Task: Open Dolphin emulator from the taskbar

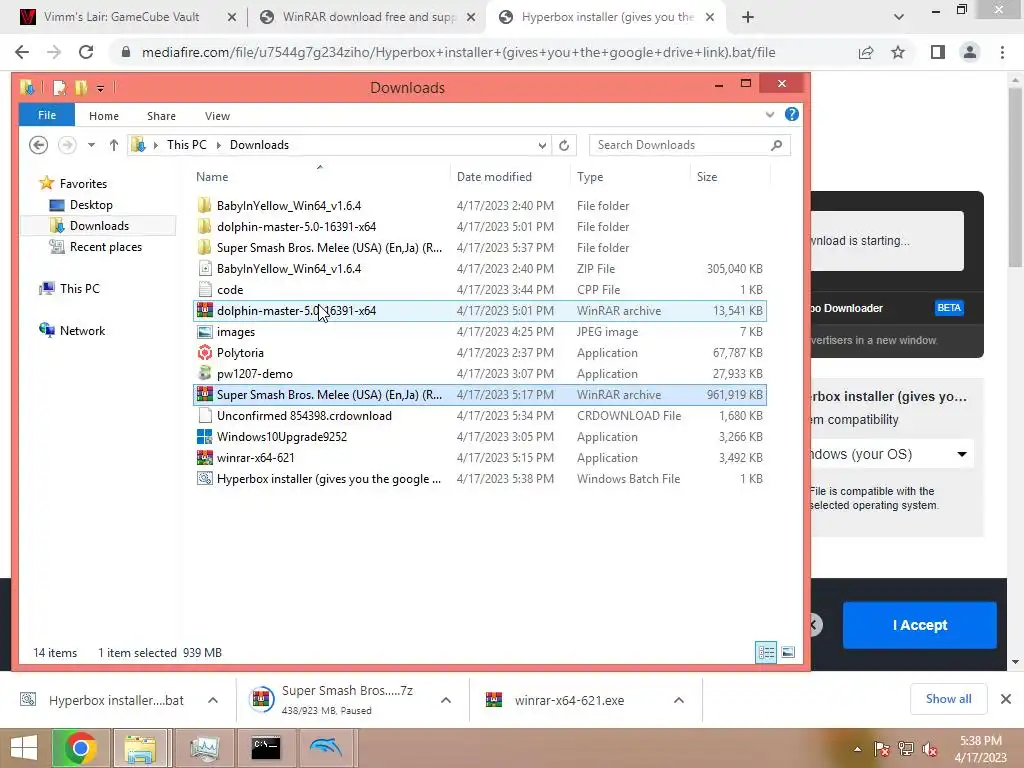Action: [x=326, y=748]
